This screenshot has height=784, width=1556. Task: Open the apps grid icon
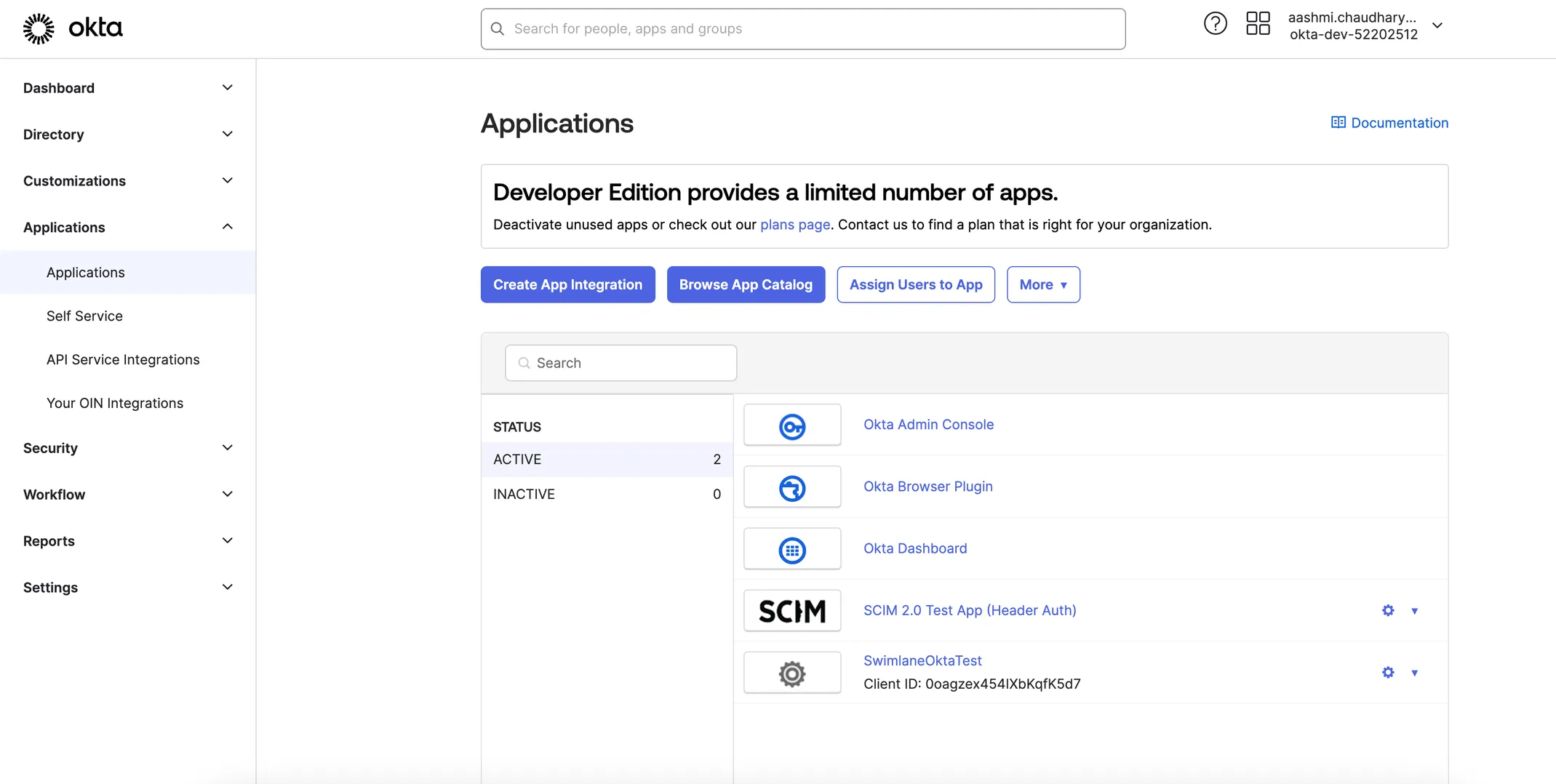point(1258,24)
